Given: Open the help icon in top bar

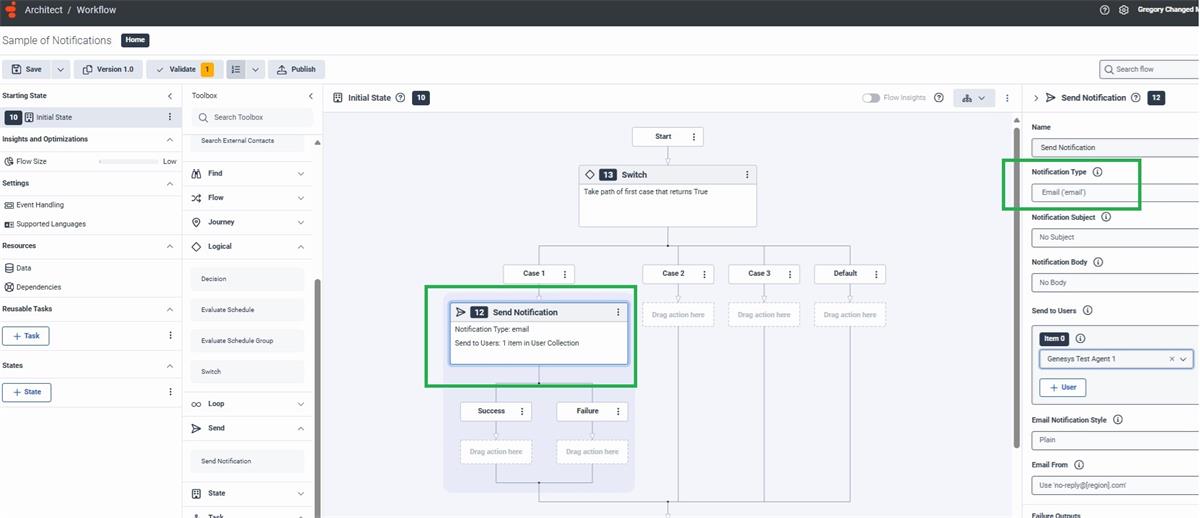Looking at the screenshot, I should click(1104, 10).
